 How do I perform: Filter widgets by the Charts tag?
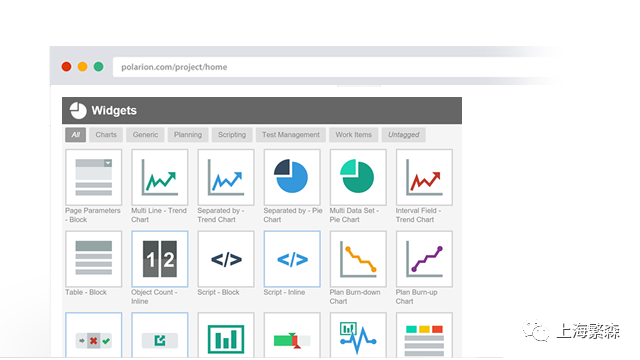(x=106, y=135)
